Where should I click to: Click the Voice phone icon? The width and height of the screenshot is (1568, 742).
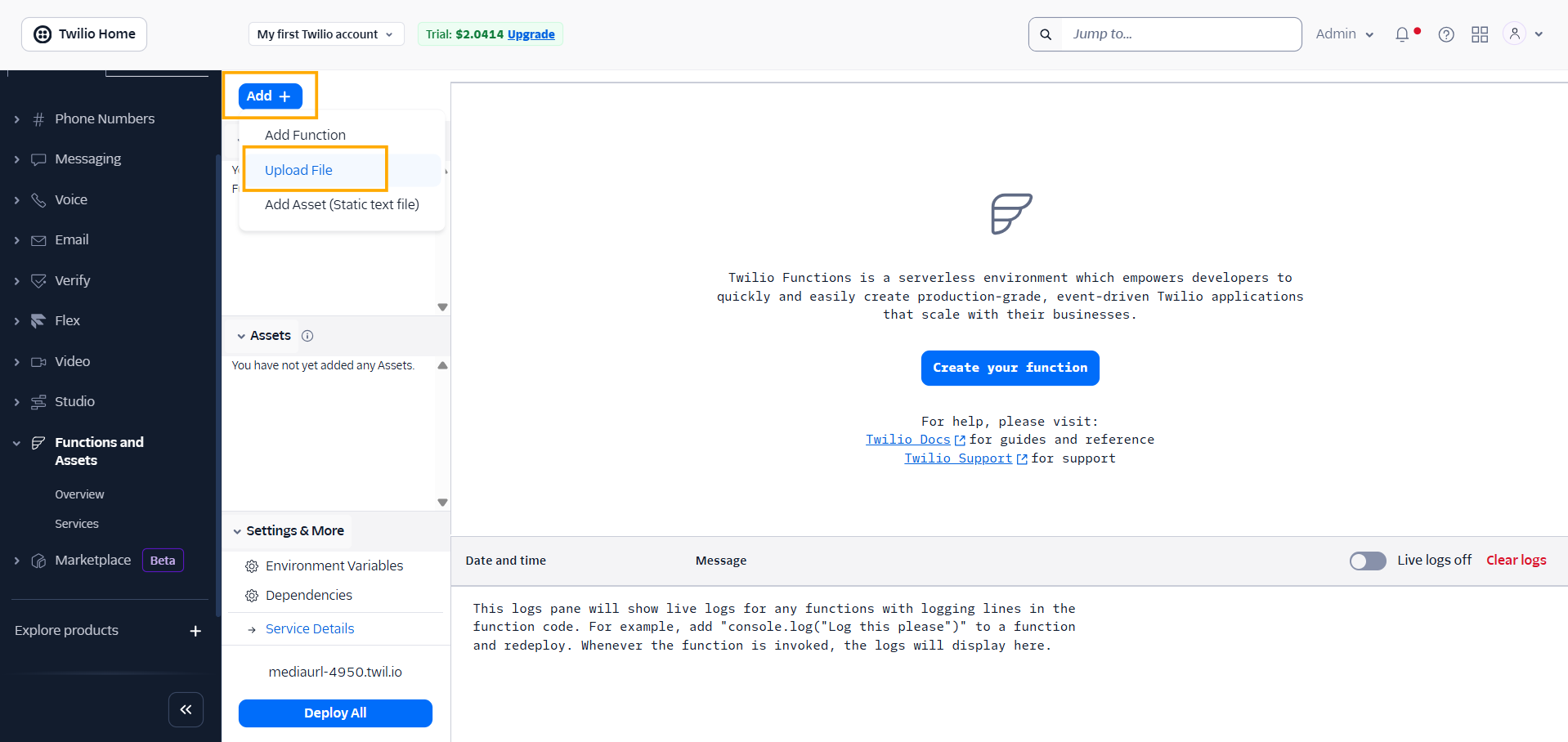tap(38, 200)
